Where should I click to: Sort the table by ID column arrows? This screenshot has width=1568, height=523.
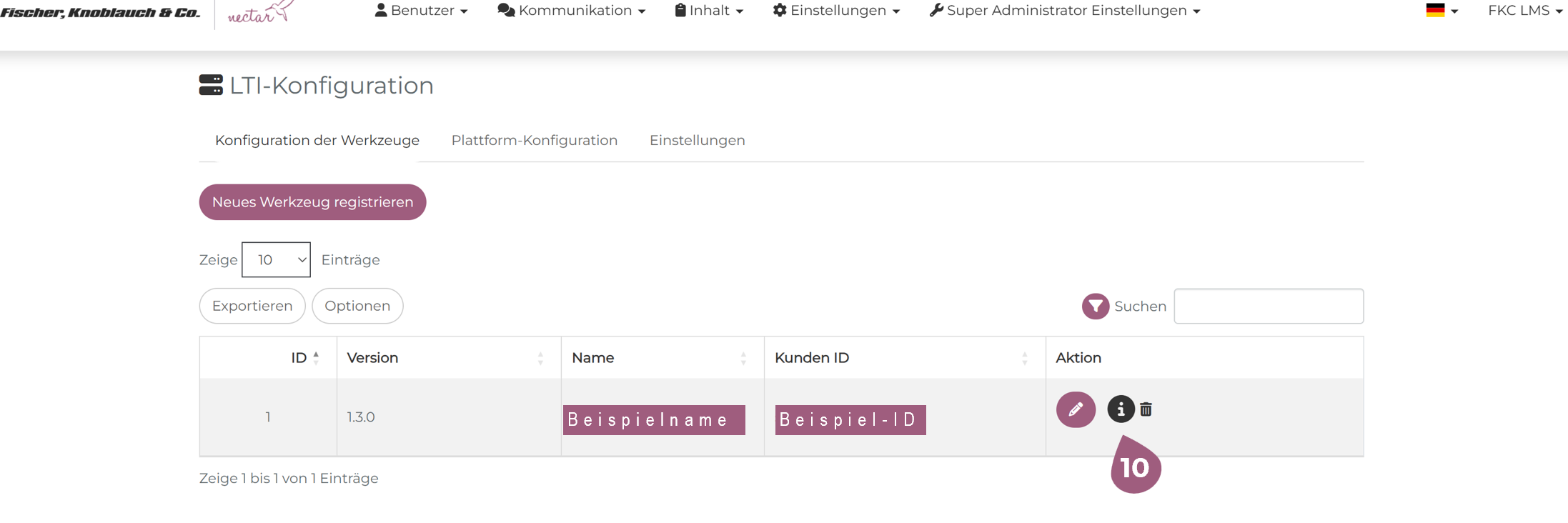[316, 358]
